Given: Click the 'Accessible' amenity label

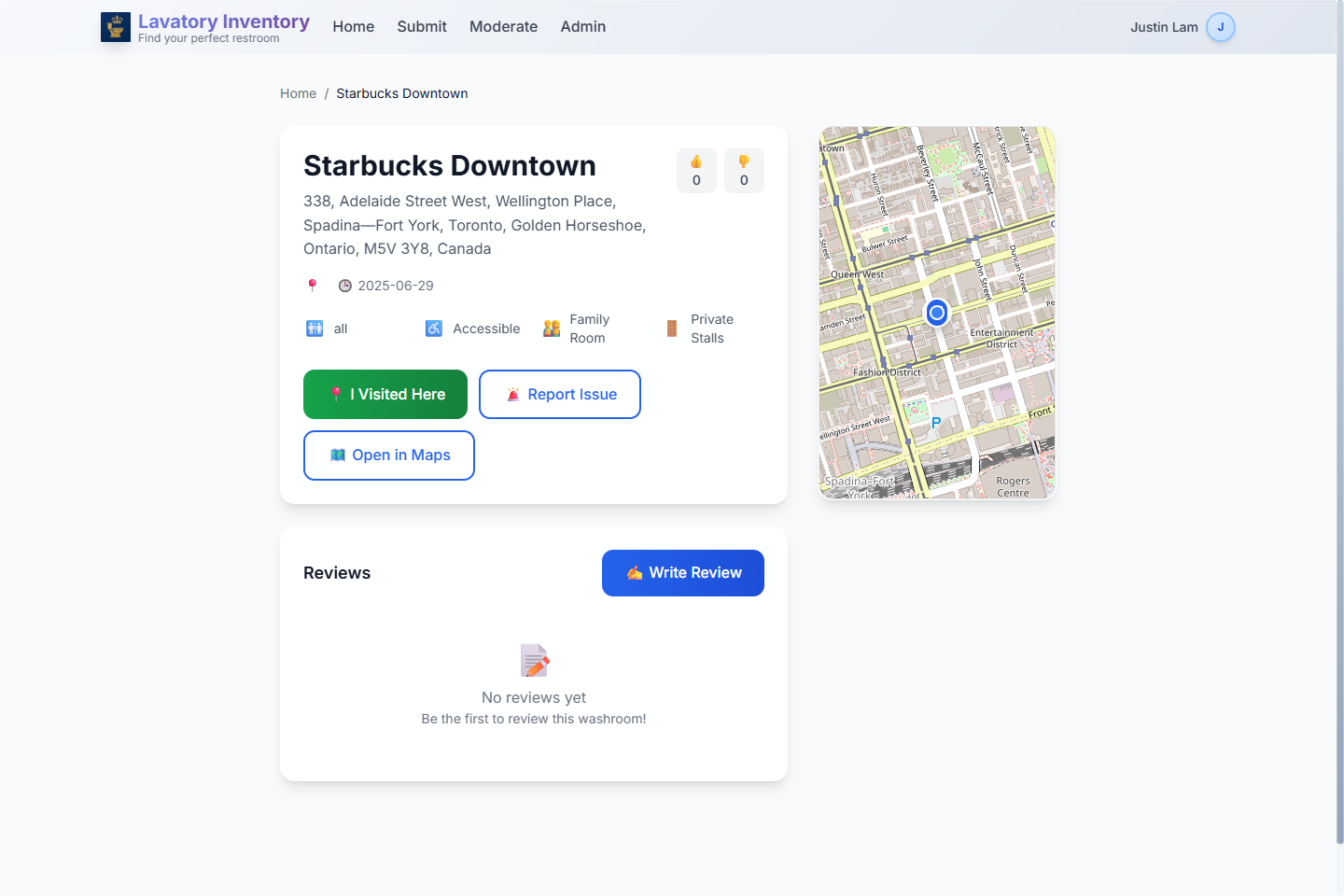Looking at the screenshot, I should click(x=486, y=329).
